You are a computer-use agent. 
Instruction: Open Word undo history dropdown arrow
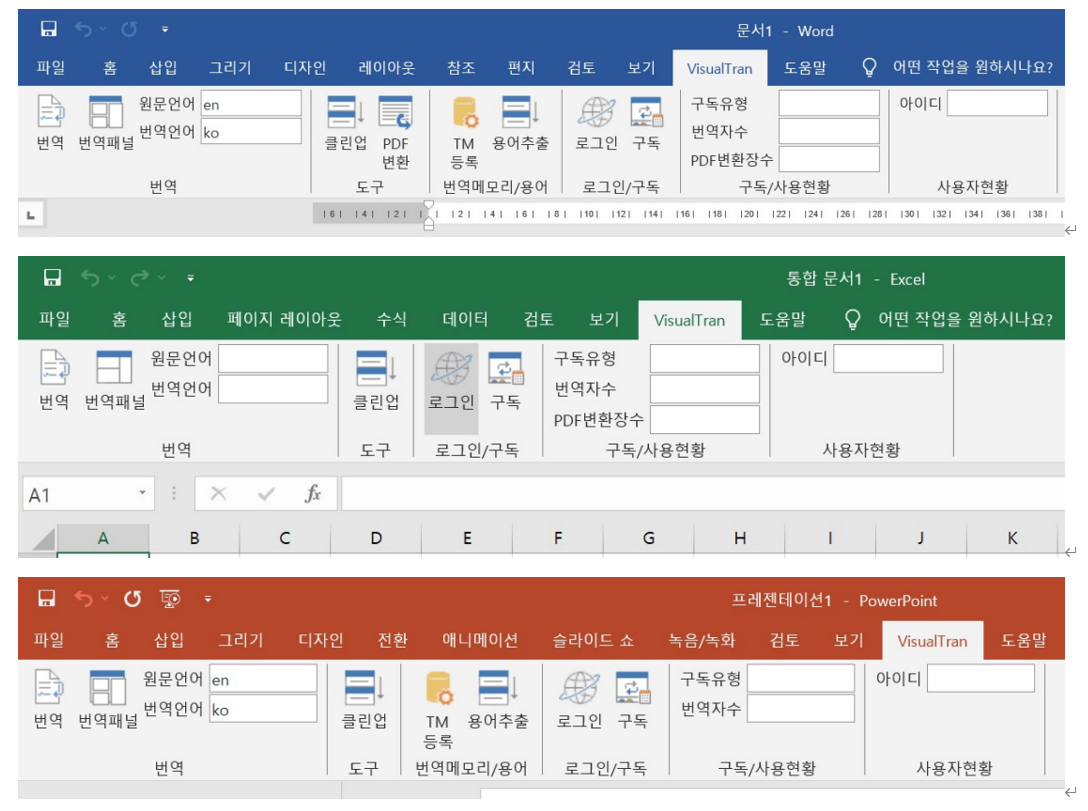[103, 29]
